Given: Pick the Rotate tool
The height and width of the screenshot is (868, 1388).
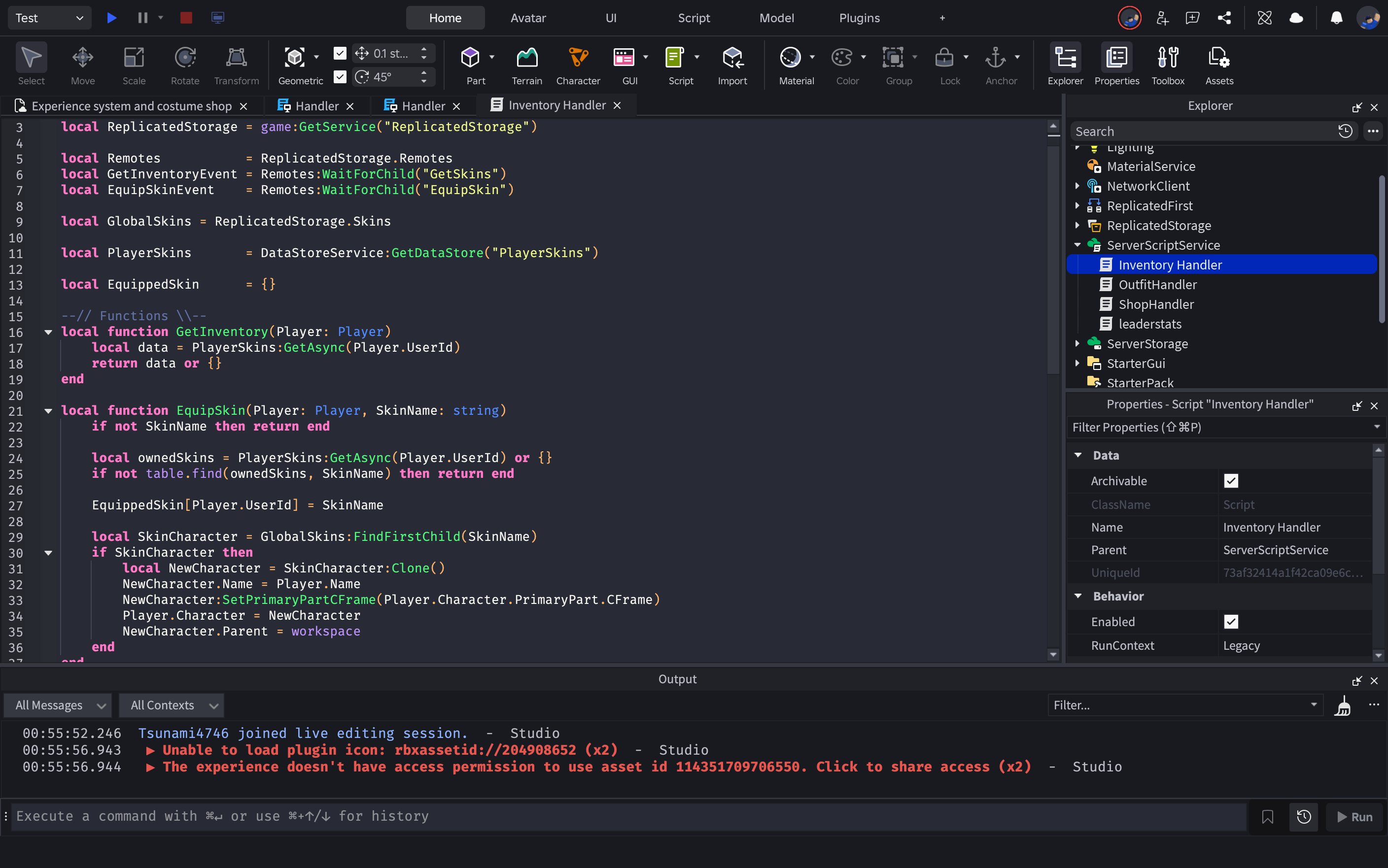Looking at the screenshot, I should point(185,64).
